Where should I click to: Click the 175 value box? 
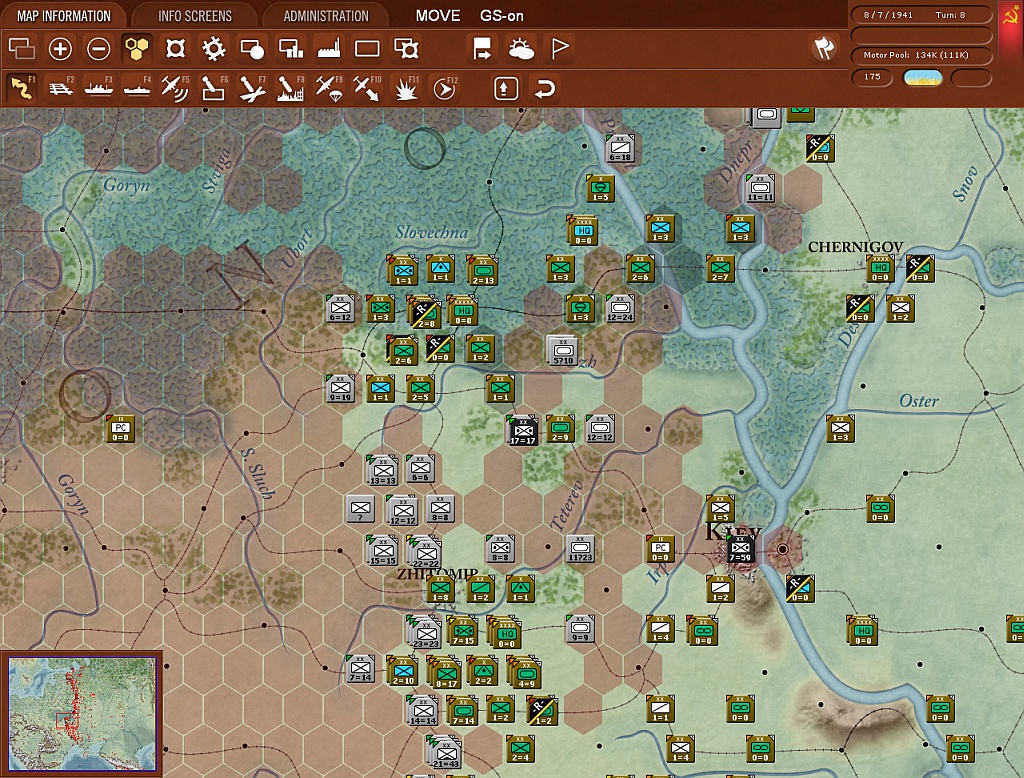point(872,77)
